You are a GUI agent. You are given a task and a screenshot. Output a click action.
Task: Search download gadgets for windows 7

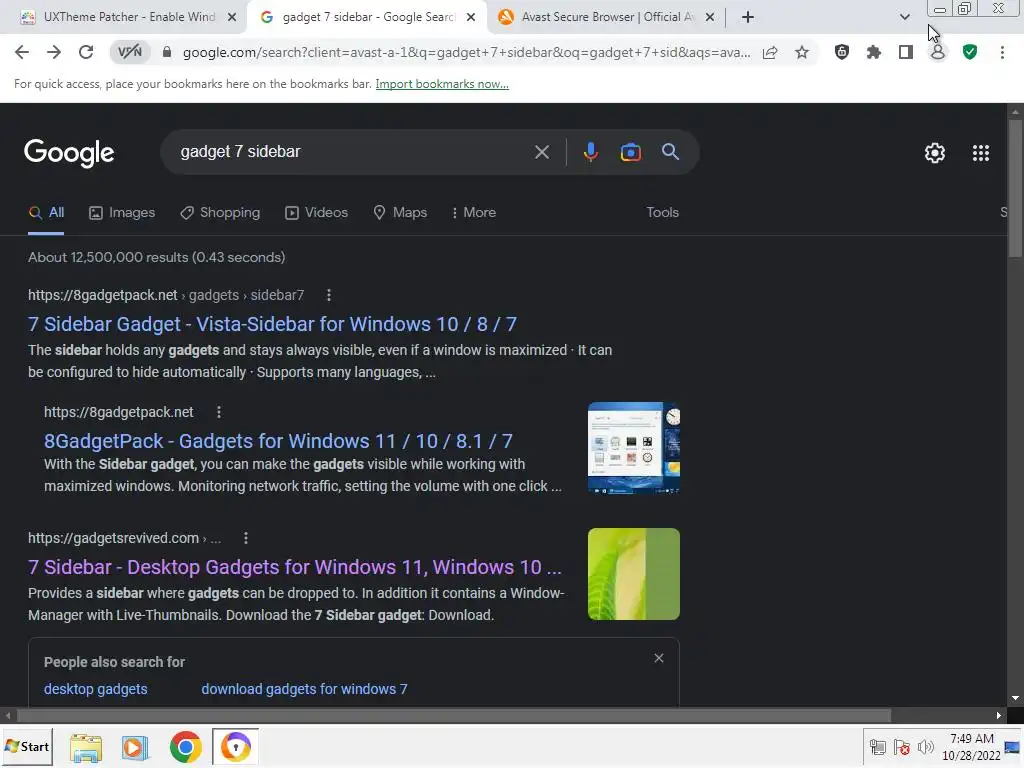click(x=304, y=690)
